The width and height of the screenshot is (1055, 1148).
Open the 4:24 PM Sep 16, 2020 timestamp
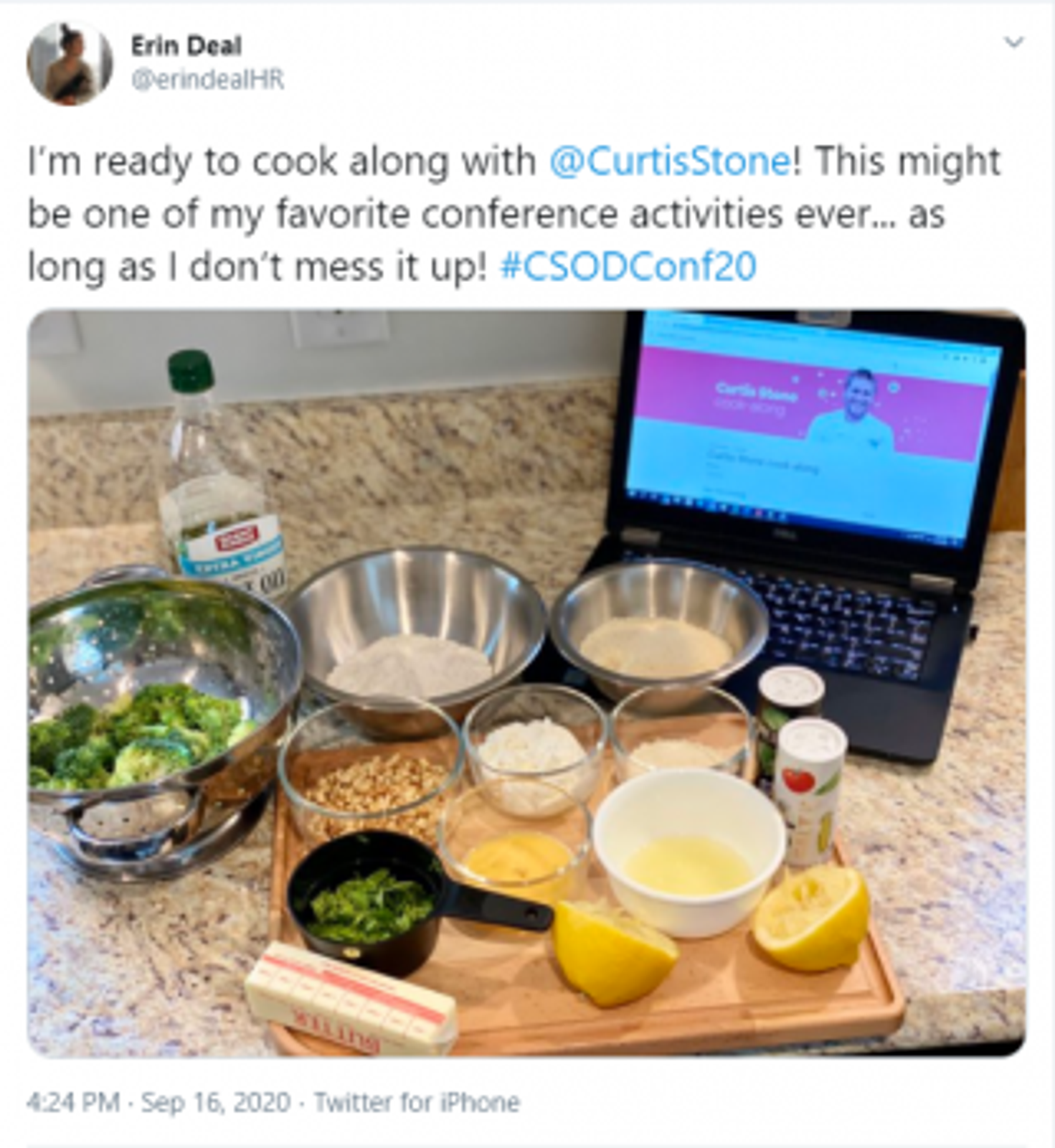pyautogui.click(x=159, y=1101)
